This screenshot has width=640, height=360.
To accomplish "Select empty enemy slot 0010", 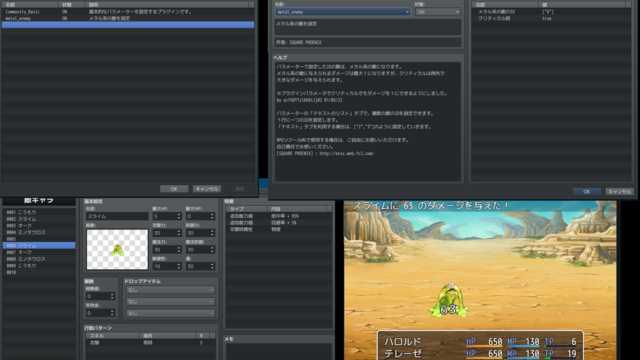I will (39, 272).
